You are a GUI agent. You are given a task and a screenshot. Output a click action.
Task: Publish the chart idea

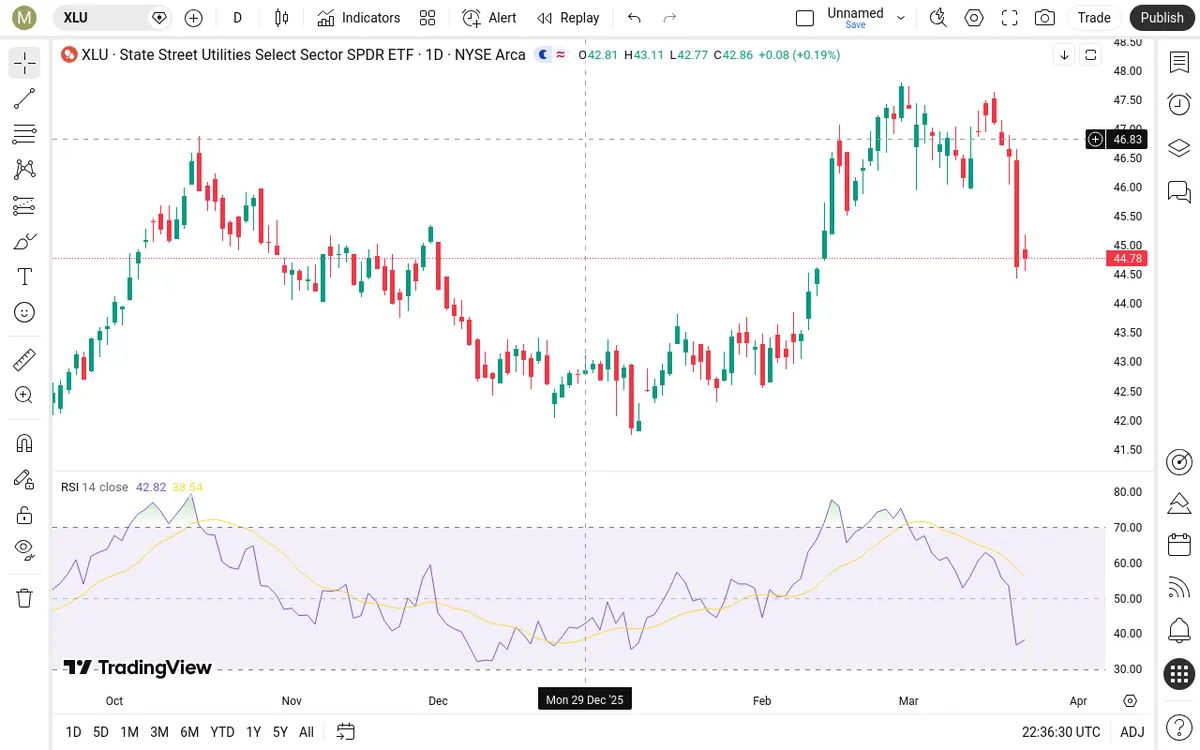point(1162,18)
